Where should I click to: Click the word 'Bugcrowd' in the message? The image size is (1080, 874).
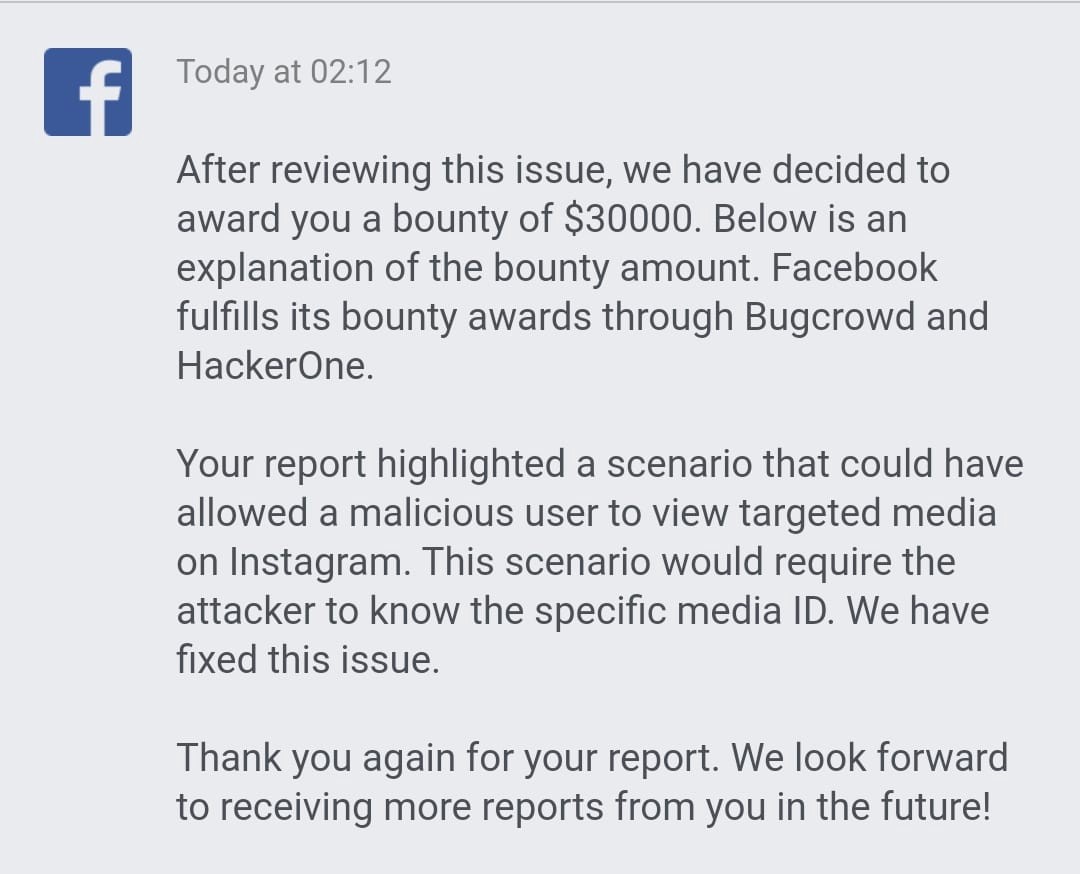point(829,316)
